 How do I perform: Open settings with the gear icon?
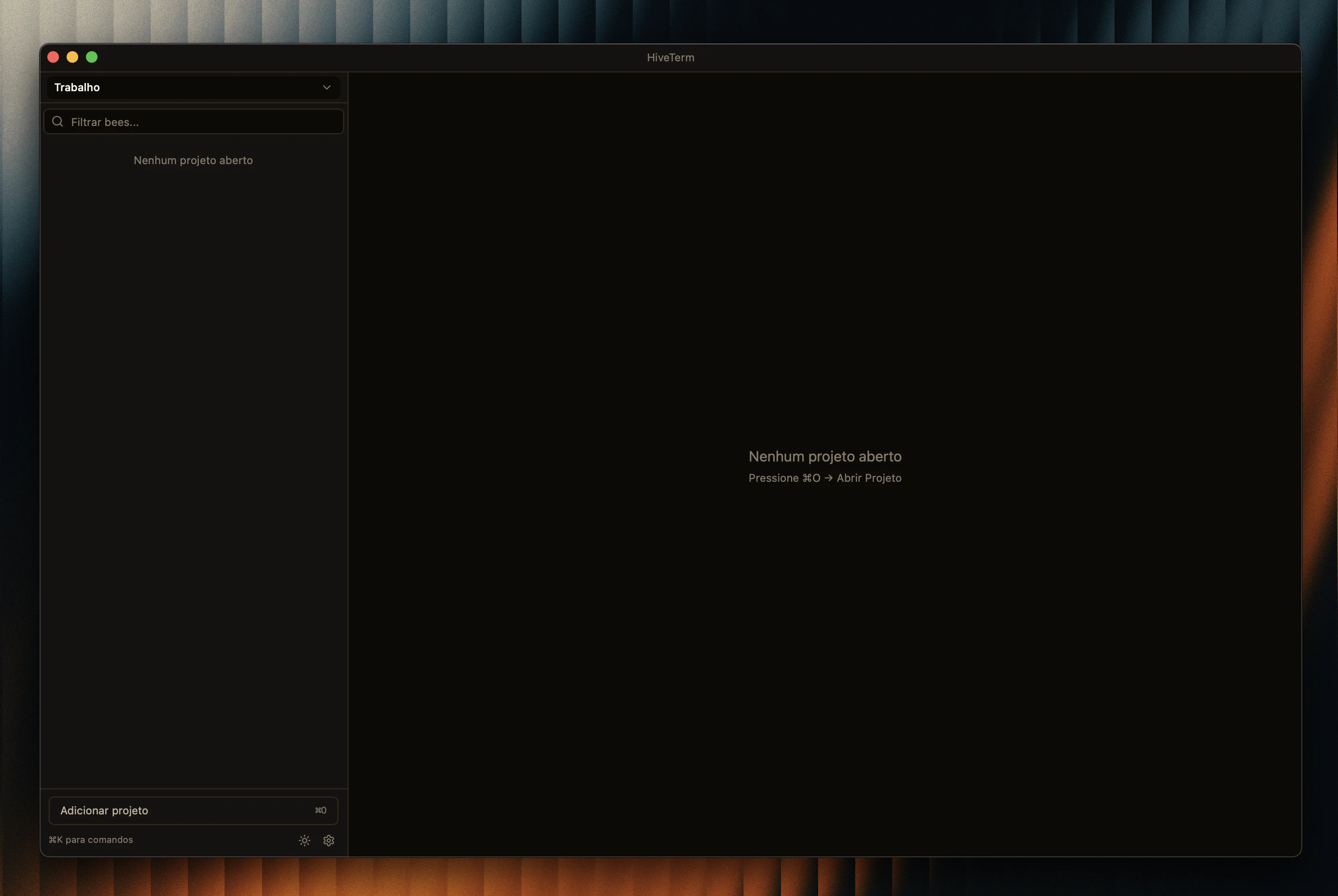tap(329, 840)
